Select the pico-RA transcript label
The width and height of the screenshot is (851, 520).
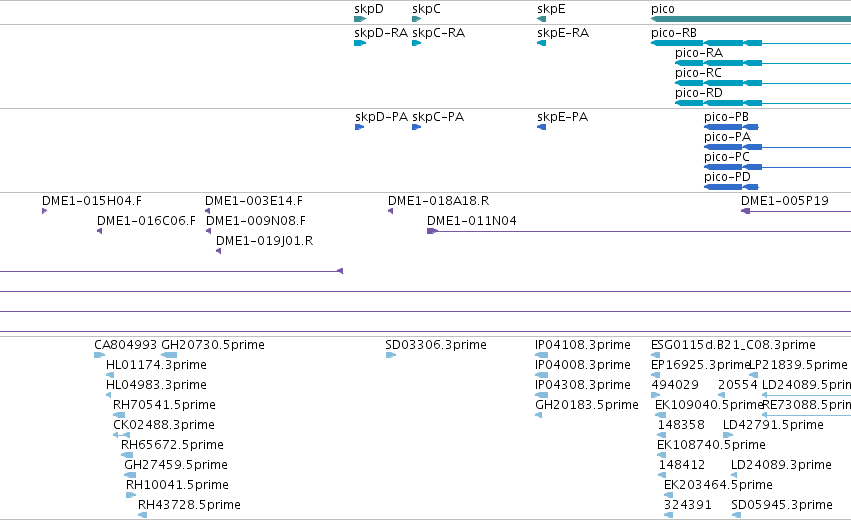pos(698,53)
